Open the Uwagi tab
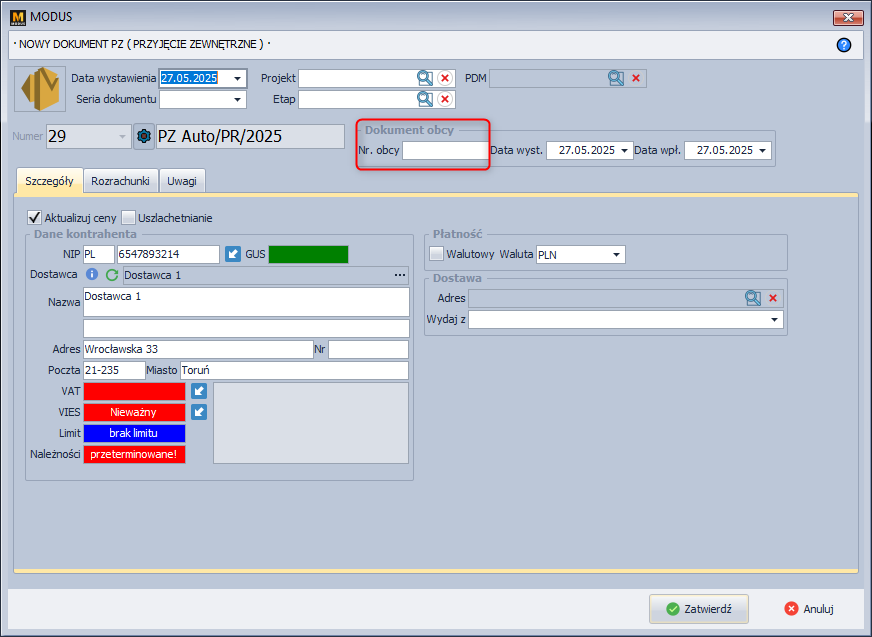This screenshot has width=872, height=637. (x=182, y=180)
